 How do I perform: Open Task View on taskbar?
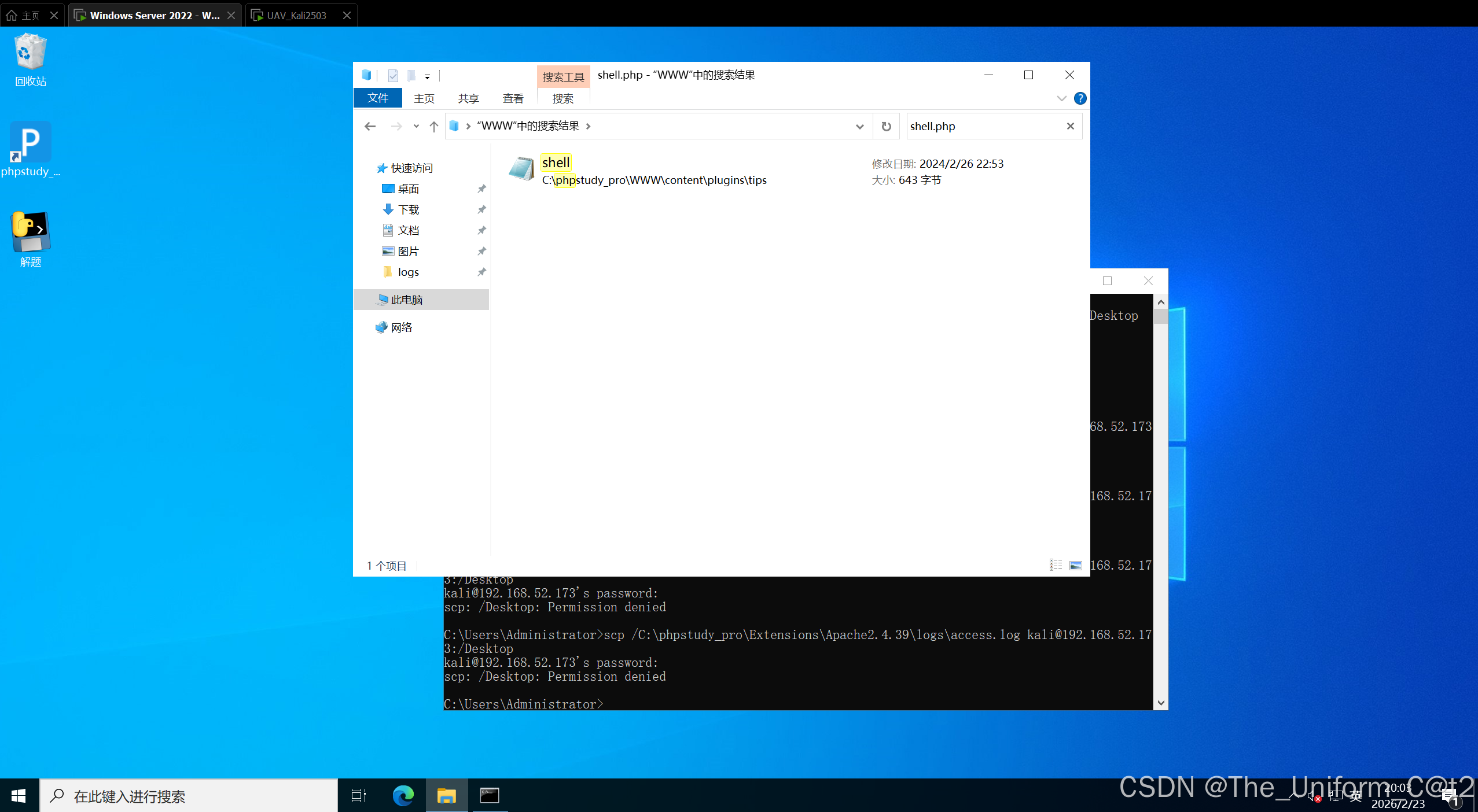[359, 796]
